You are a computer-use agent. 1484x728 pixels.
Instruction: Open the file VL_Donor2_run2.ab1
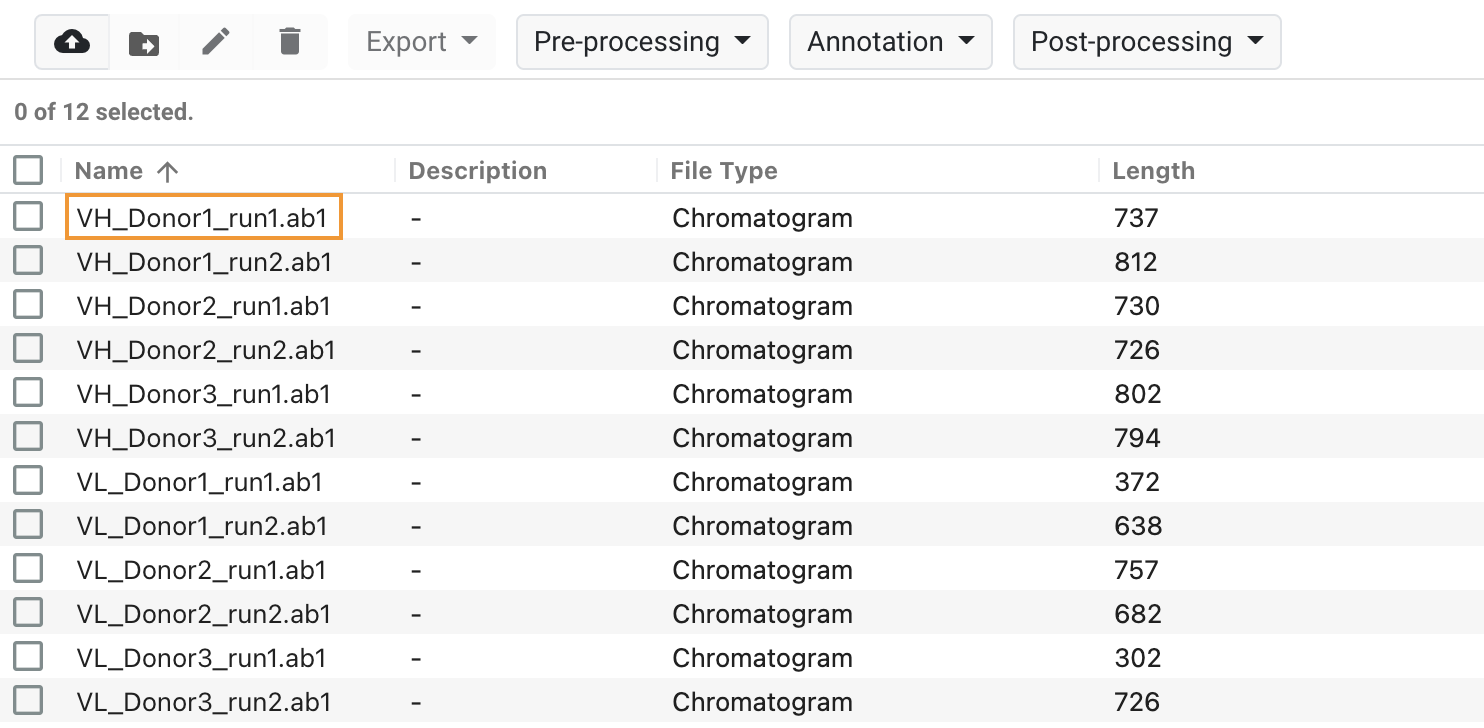pyautogui.click(x=202, y=614)
